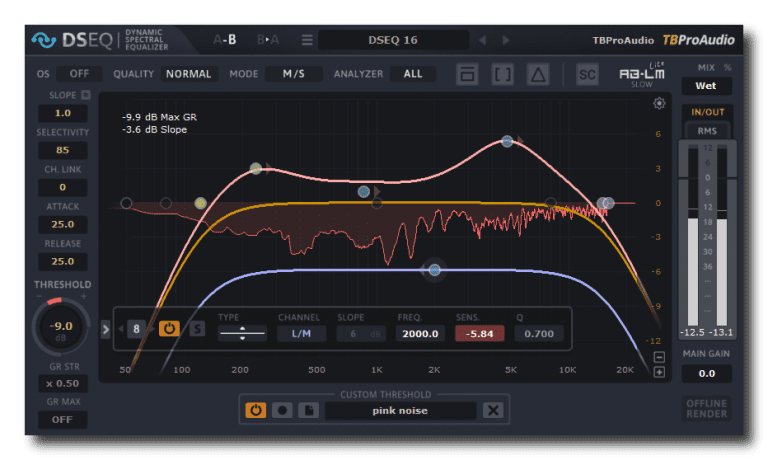Edit the RELEASE value 25.0
The image size is (768, 460).
tap(63, 262)
